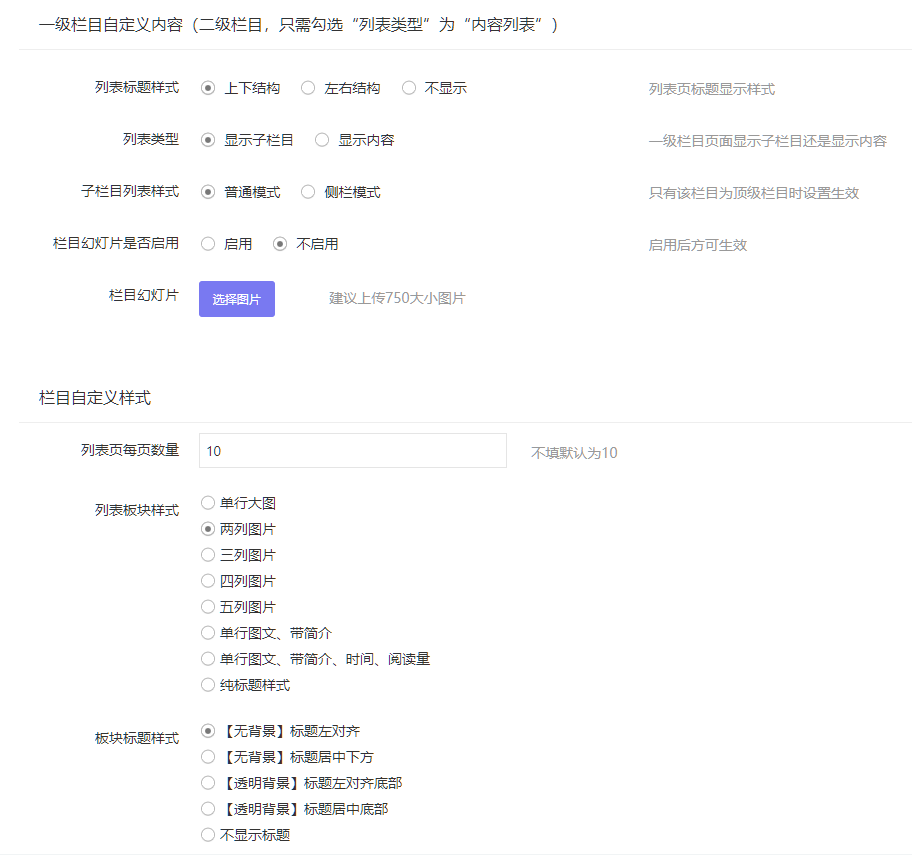Choose 侧栏模式 for sub-column list style
912x855 pixels.
[308, 192]
